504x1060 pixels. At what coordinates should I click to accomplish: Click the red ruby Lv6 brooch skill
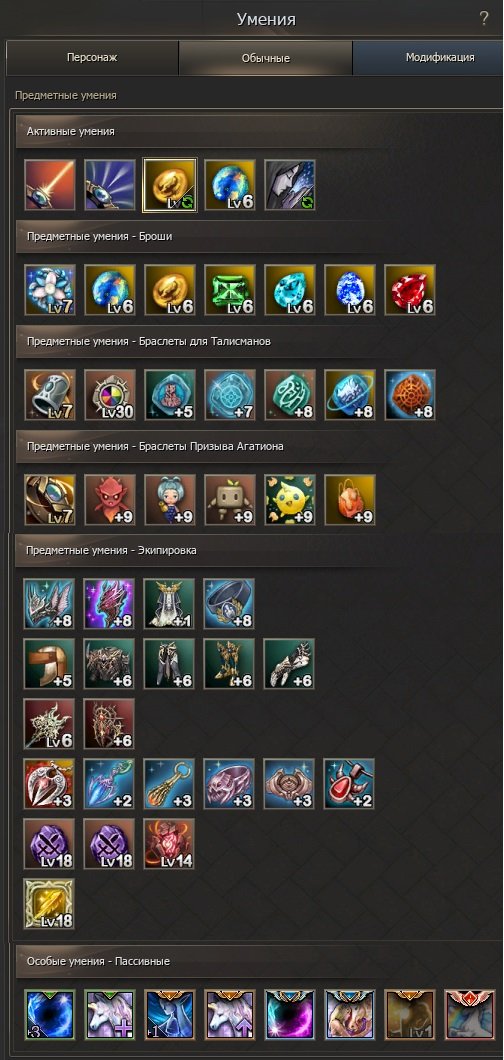(x=410, y=290)
